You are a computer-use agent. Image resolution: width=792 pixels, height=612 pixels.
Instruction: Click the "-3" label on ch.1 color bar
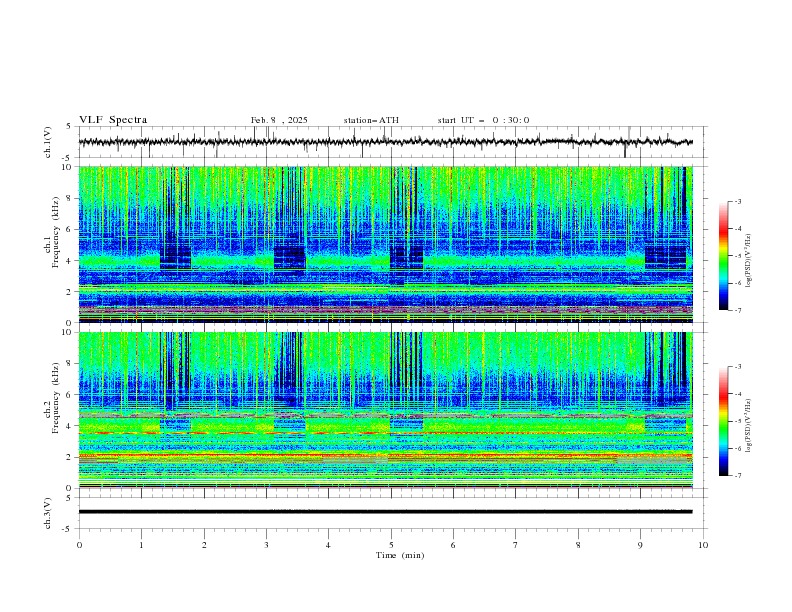click(x=738, y=201)
